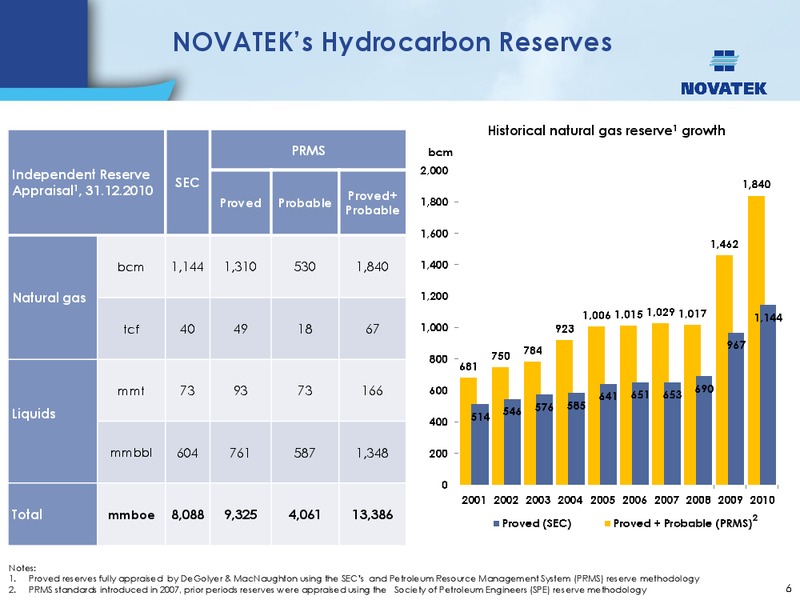Click the Proved (SEC) legend text
The height and width of the screenshot is (600, 800).
(537, 524)
